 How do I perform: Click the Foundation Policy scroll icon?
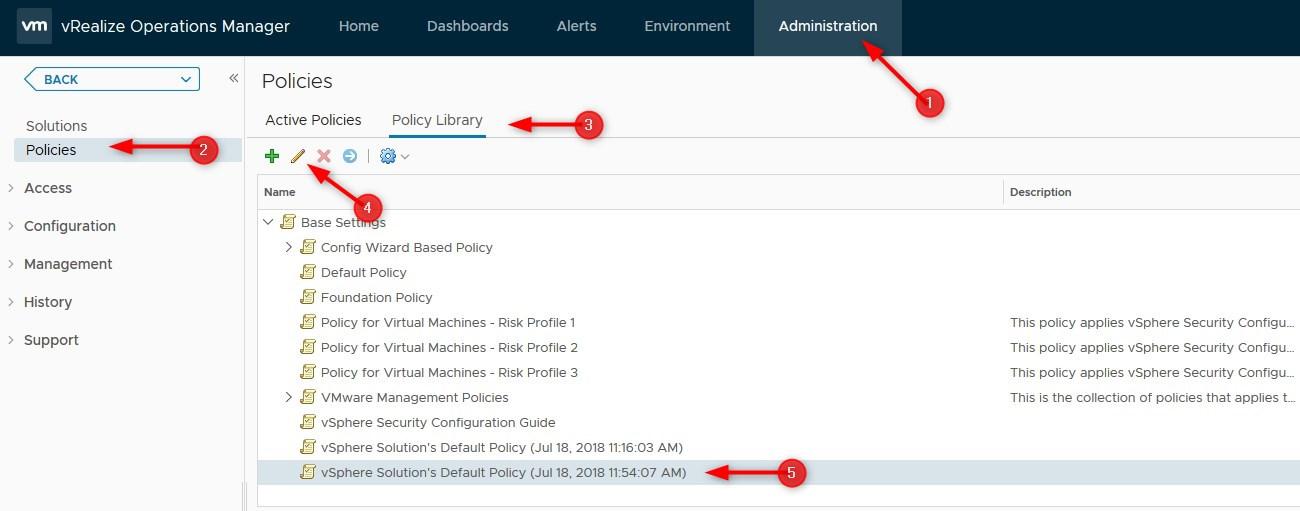[308, 297]
